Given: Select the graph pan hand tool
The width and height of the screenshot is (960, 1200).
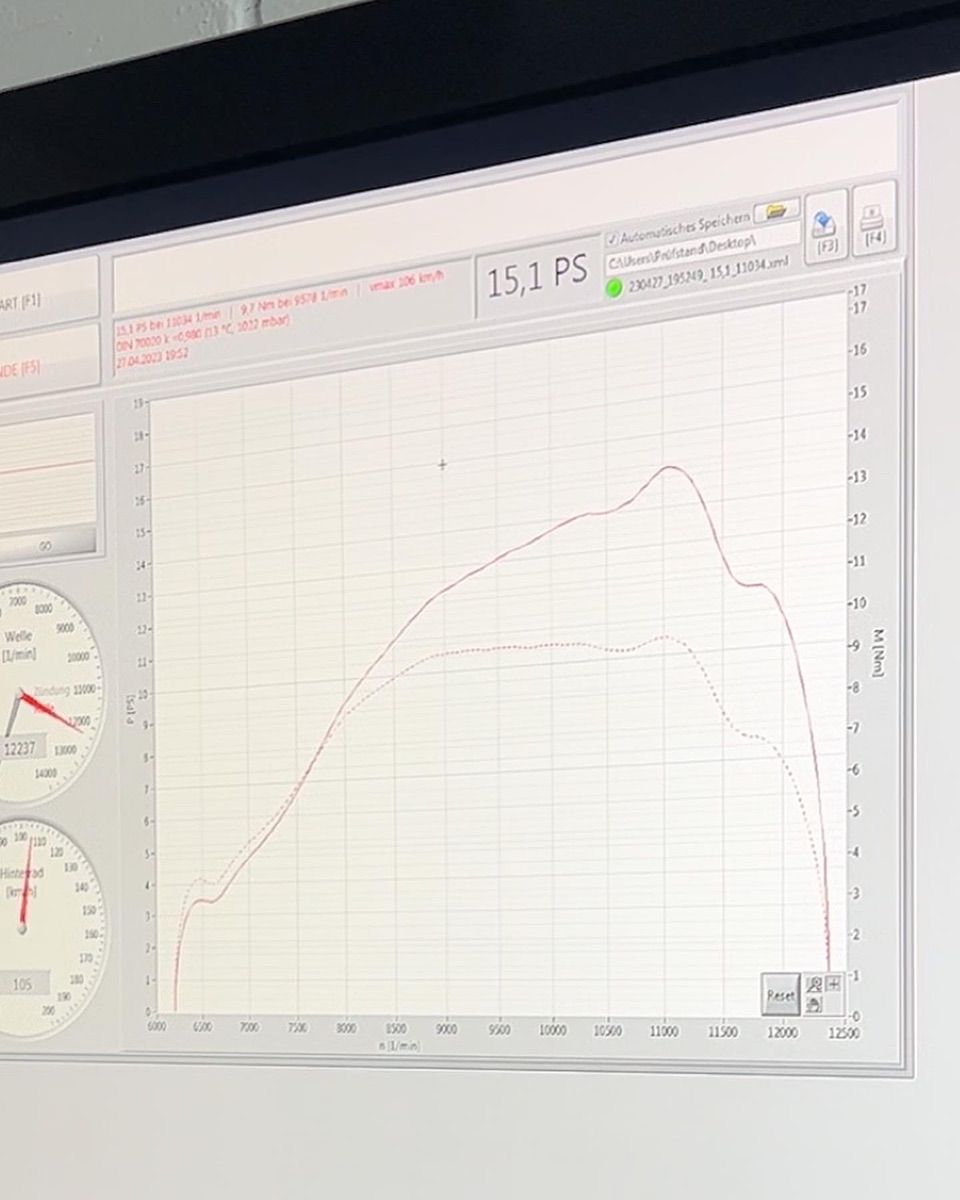Looking at the screenshot, I should pos(815,1003).
